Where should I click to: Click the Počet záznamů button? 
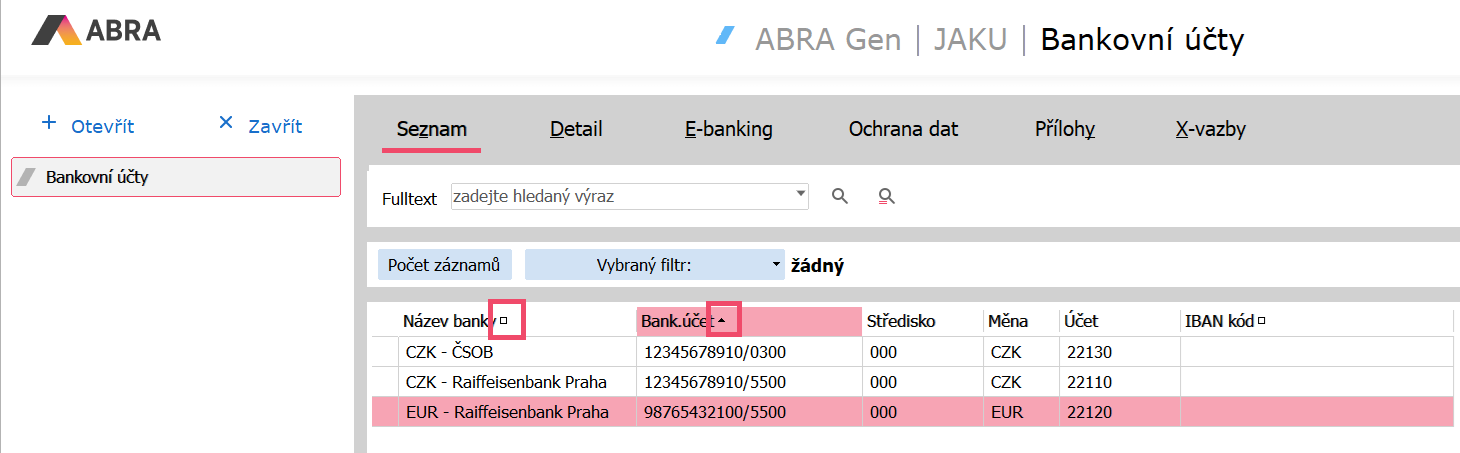pyautogui.click(x=444, y=265)
